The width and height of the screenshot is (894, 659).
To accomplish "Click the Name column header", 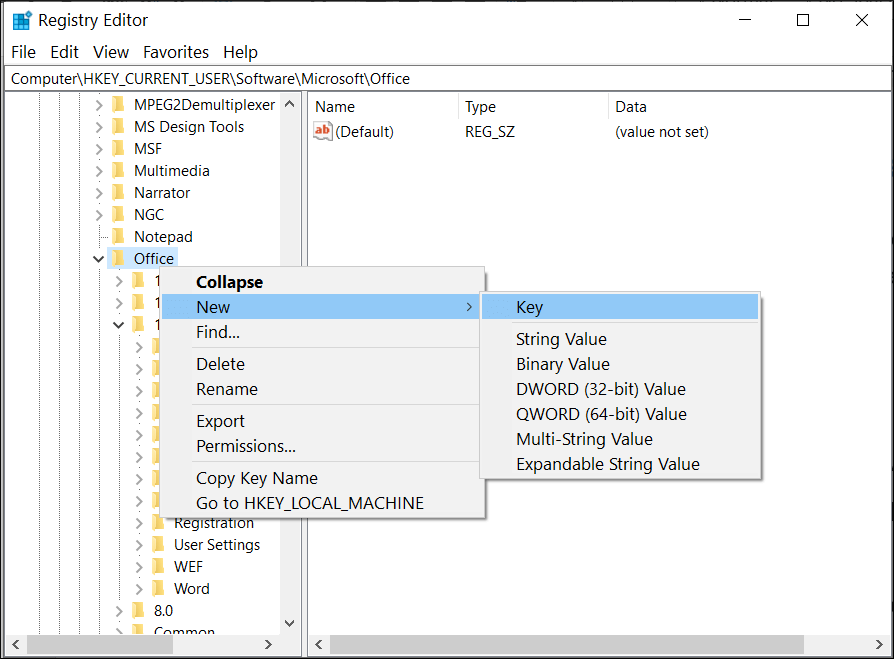I will (x=385, y=107).
